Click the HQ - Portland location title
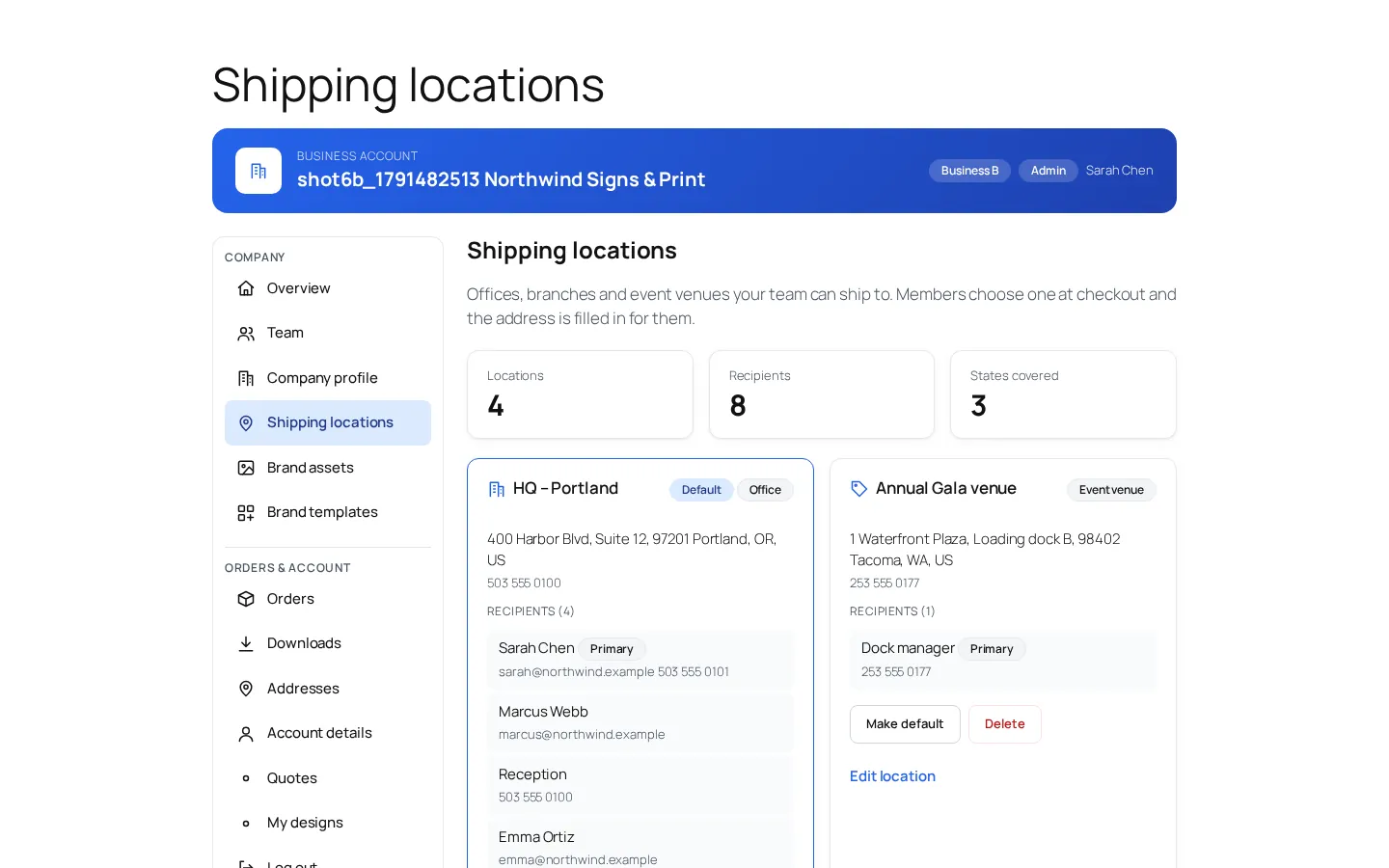The height and width of the screenshot is (868, 1389). [565, 489]
